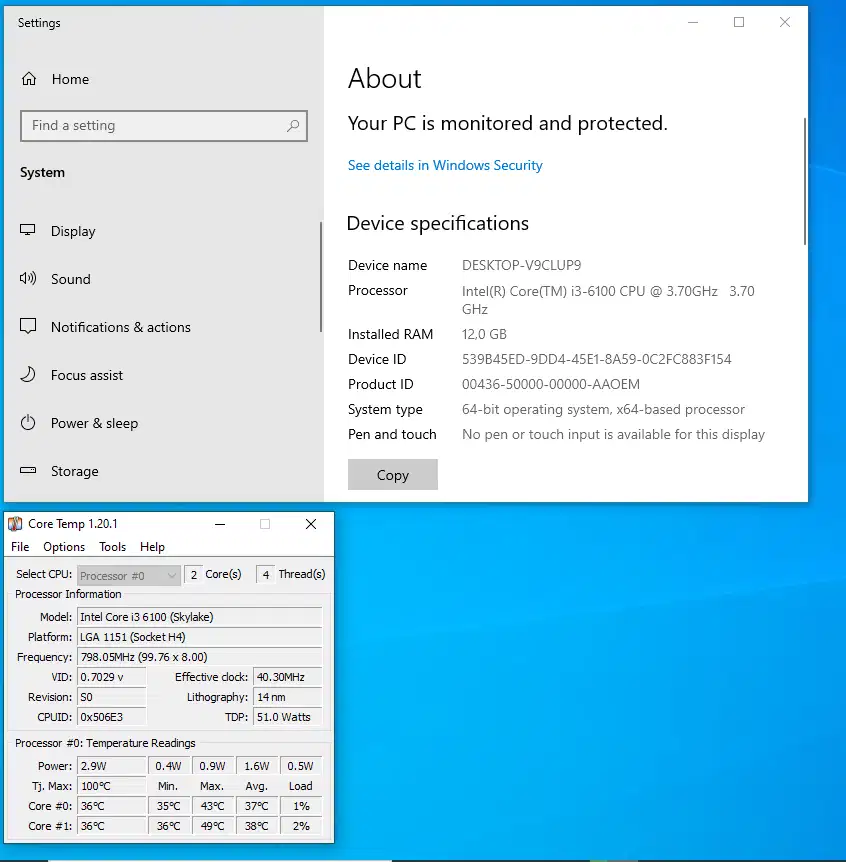The width and height of the screenshot is (846, 862).
Task: Click Tj. Max value 100°C
Action: pos(112,786)
